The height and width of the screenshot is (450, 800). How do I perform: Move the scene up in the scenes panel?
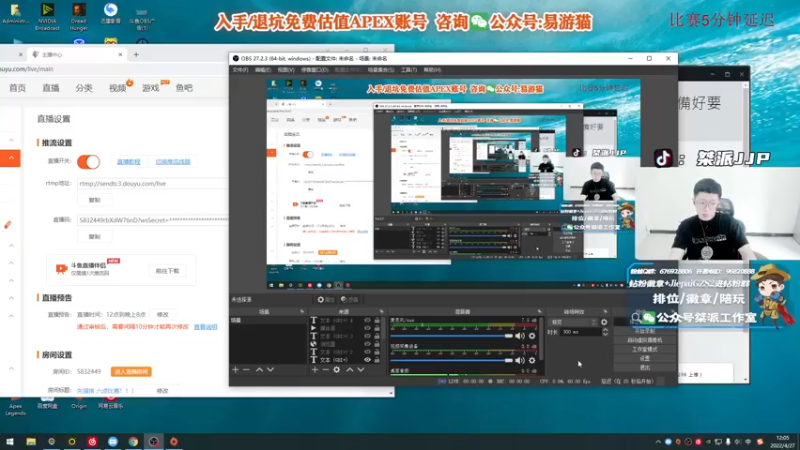pos(259,369)
